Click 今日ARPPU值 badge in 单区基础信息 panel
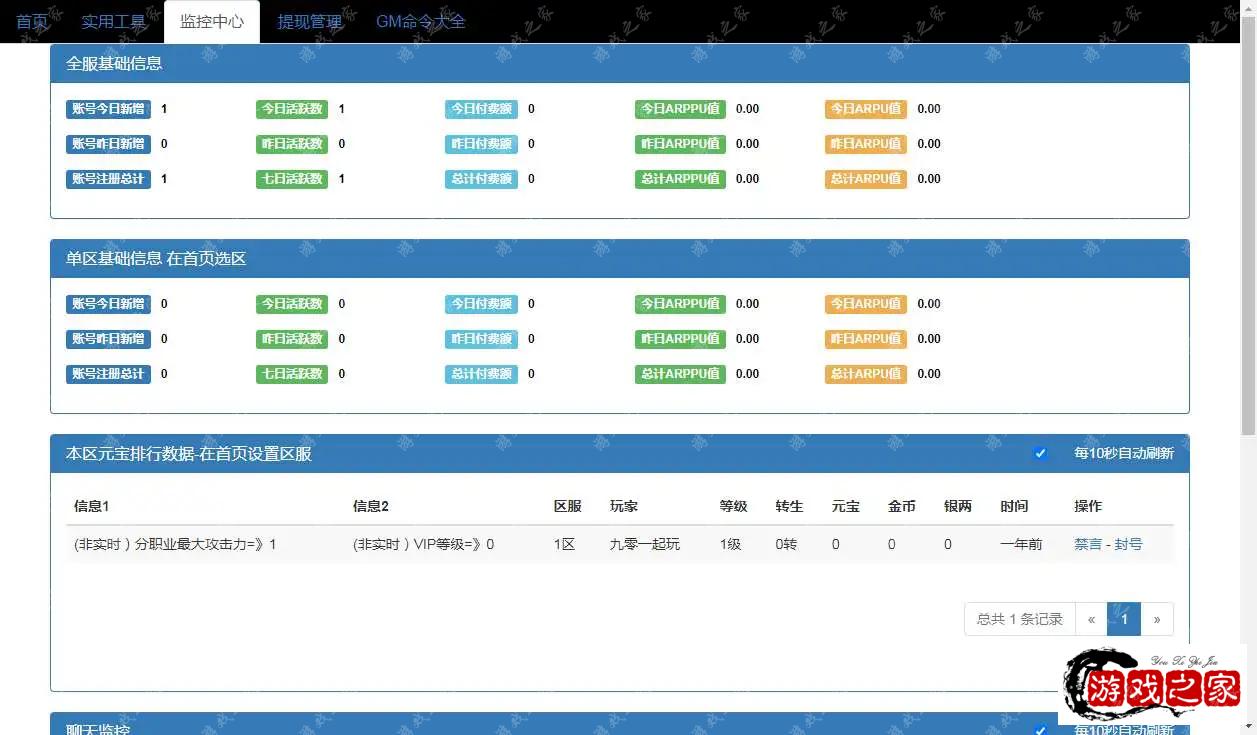This screenshot has width=1257, height=735. 680,304
